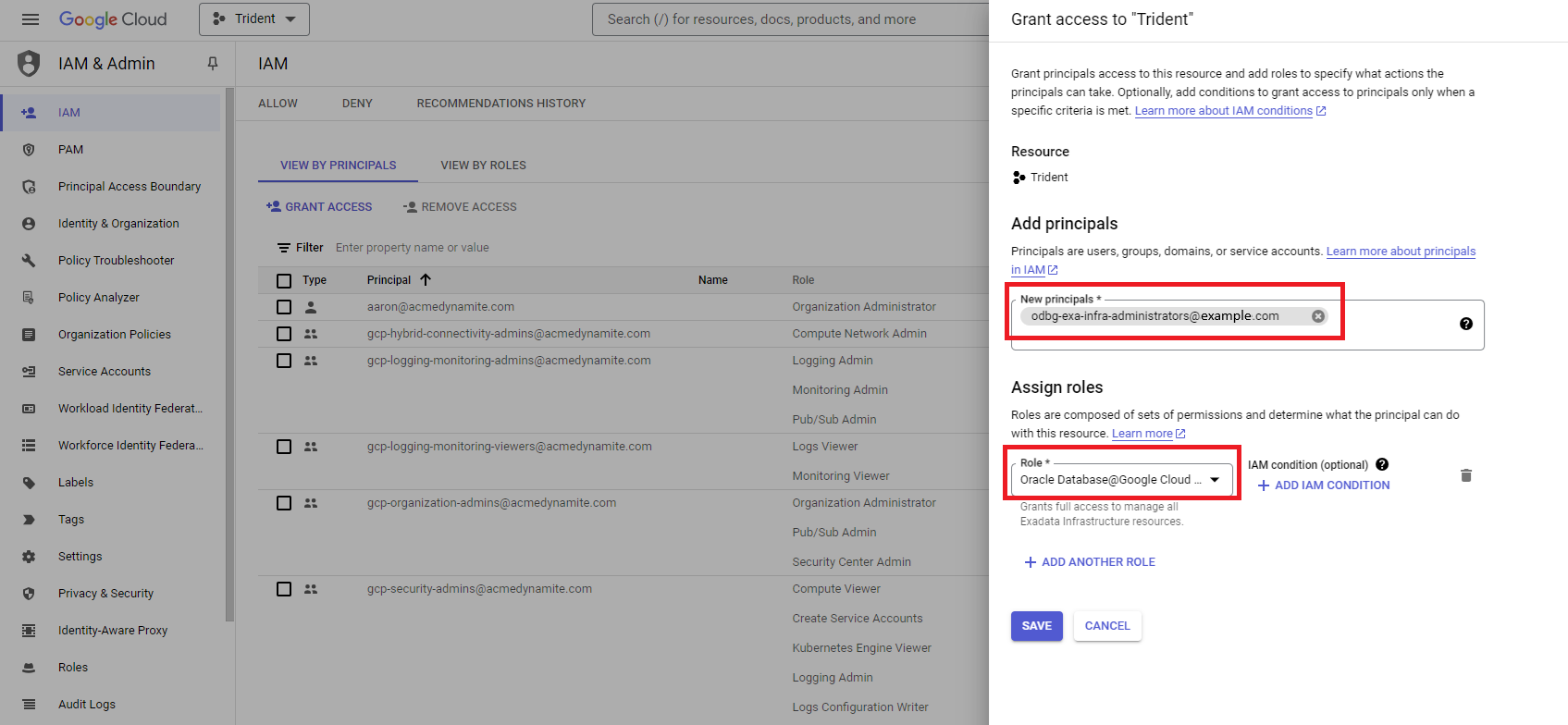Click the Privacy & Security shield icon
Screen dimensions: 1568x725
pos(29,594)
